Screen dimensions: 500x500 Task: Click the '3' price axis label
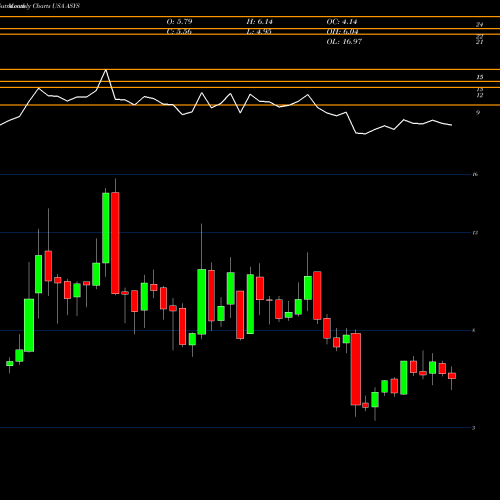coord(473,428)
